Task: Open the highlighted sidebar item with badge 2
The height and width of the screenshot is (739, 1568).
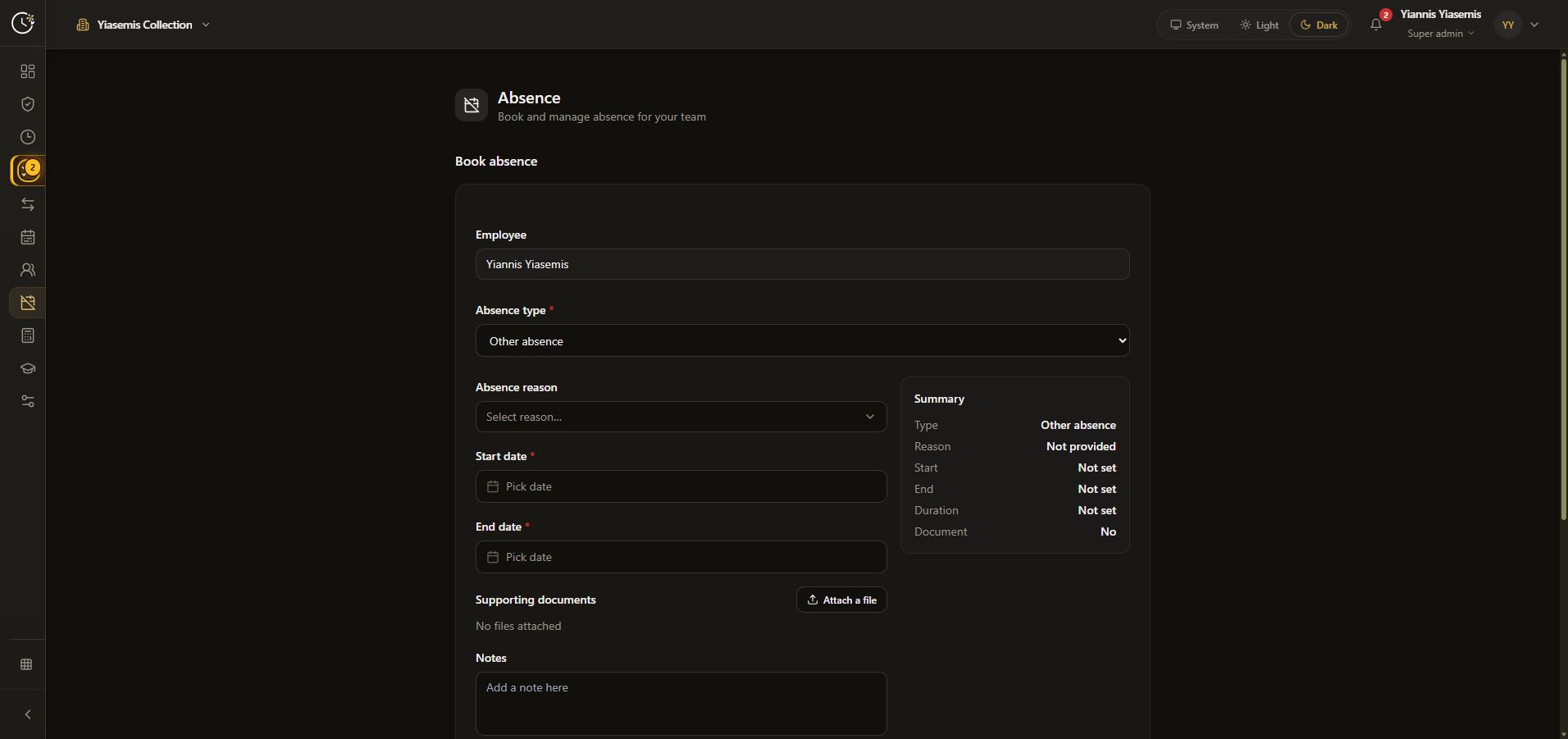Action: 28,171
